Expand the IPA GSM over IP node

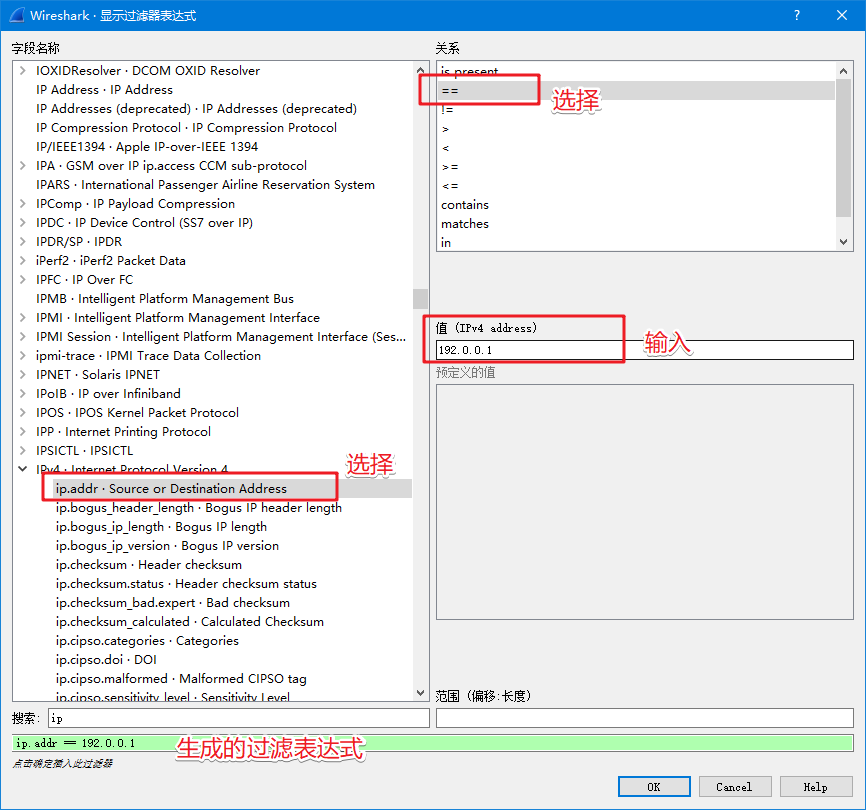coord(23,166)
